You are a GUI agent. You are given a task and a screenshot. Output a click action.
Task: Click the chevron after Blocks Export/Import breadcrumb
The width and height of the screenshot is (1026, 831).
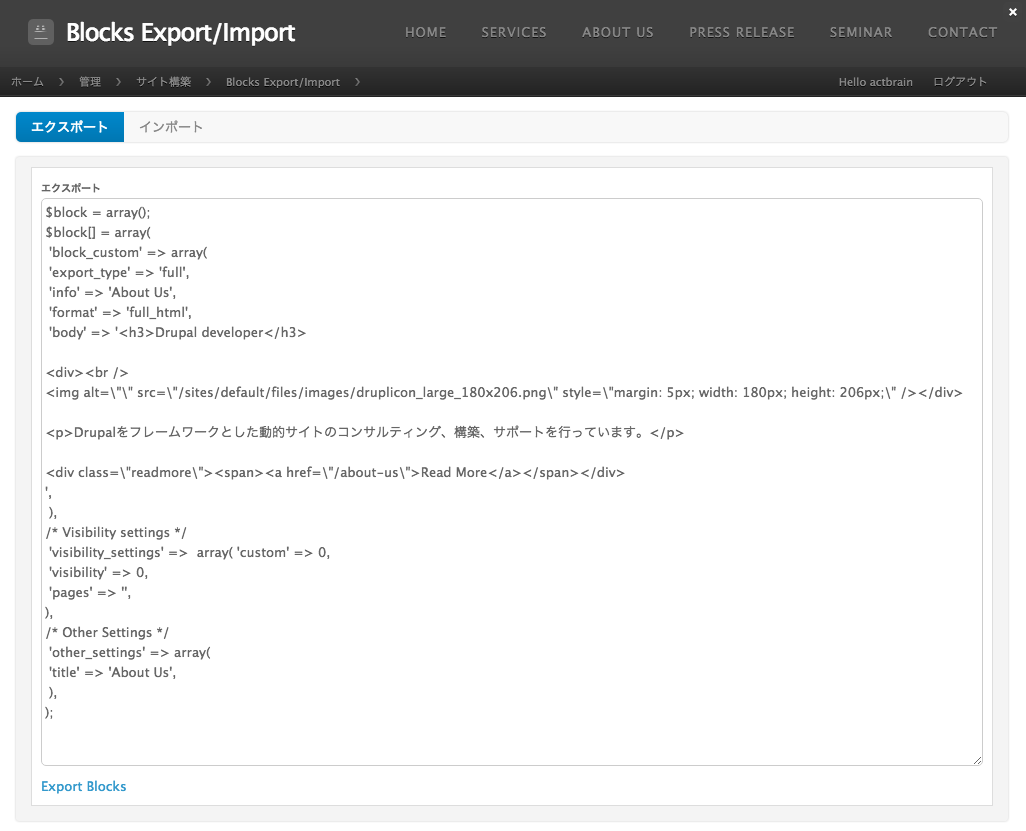[x=357, y=82]
